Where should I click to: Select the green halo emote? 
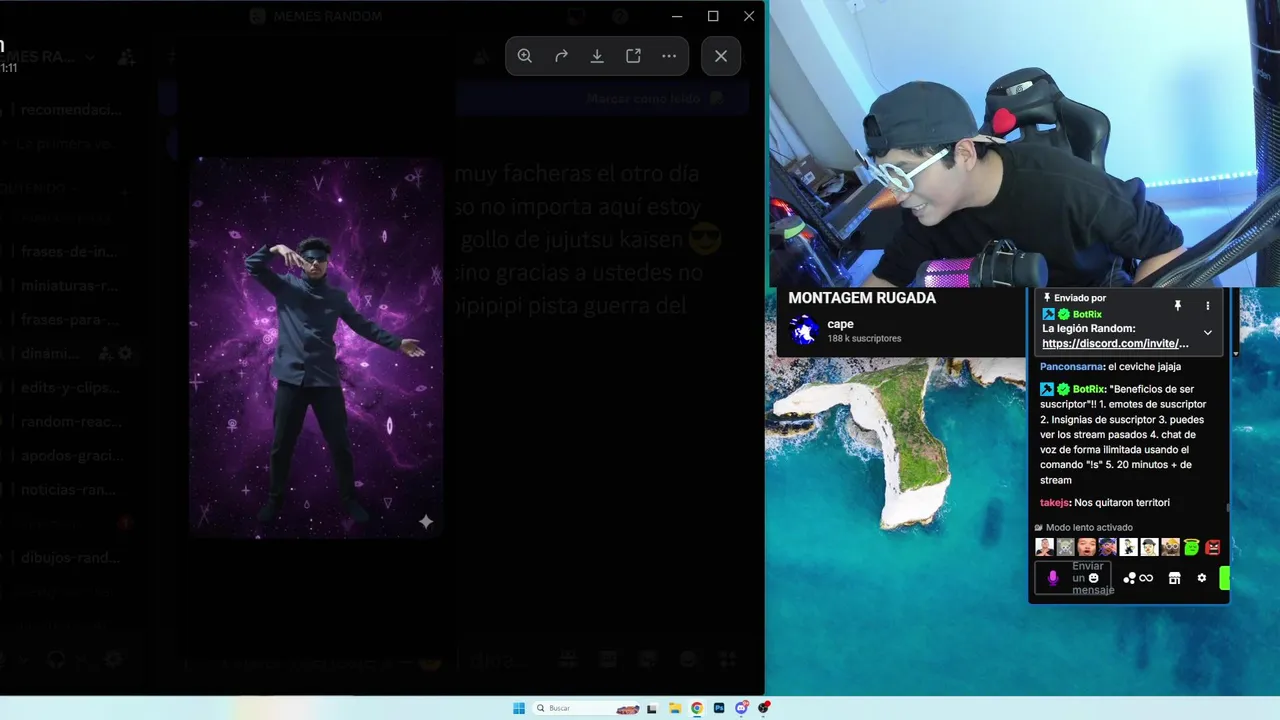coord(1192,547)
